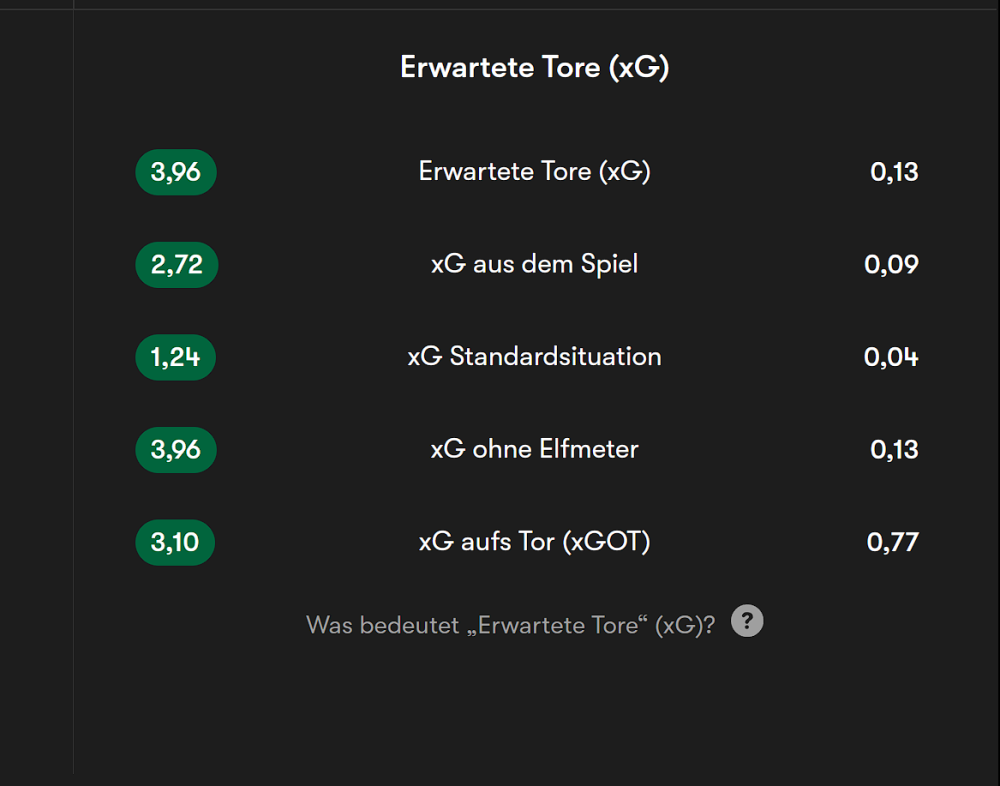
Task: Click the question mark help icon
Action: tap(747, 621)
